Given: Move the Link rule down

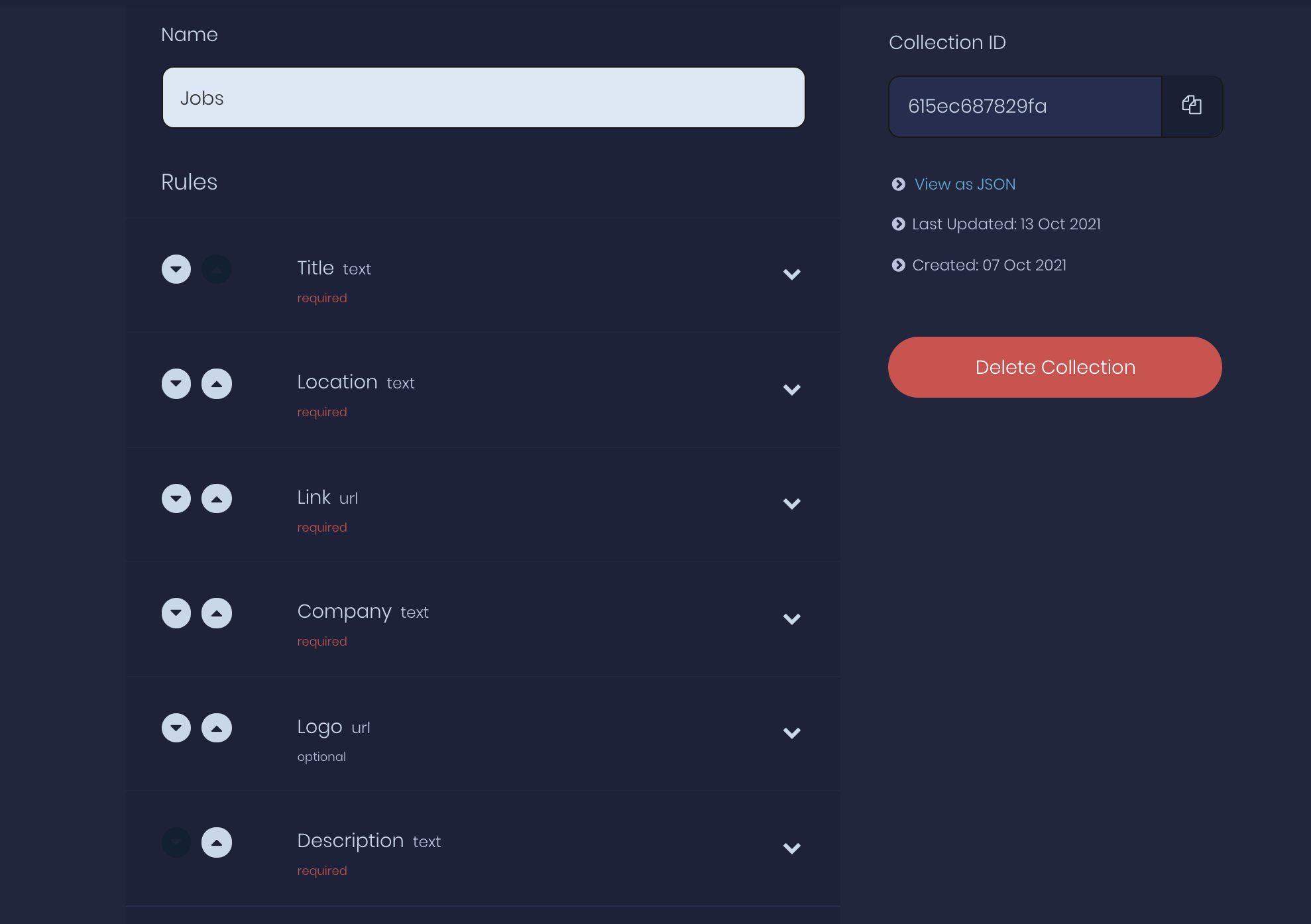Looking at the screenshot, I should click(x=176, y=498).
